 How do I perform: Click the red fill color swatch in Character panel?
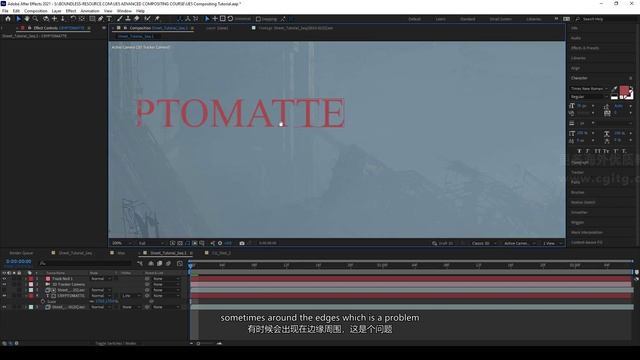tap(624, 91)
